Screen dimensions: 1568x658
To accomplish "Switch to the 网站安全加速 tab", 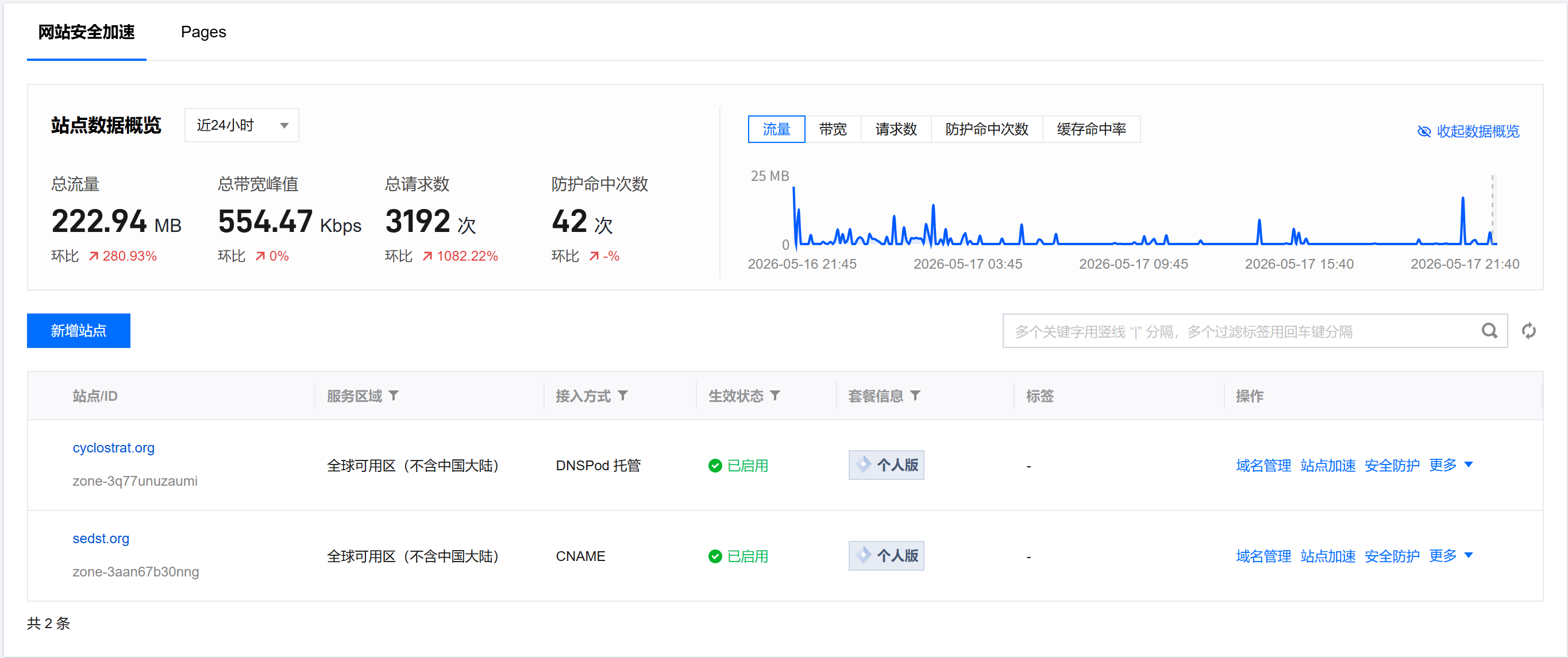I will [x=86, y=32].
